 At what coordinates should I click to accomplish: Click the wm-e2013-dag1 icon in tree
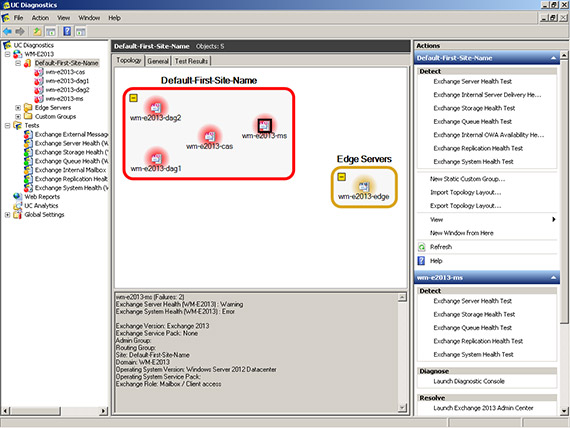pyautogui.click(x=39, y=81)
